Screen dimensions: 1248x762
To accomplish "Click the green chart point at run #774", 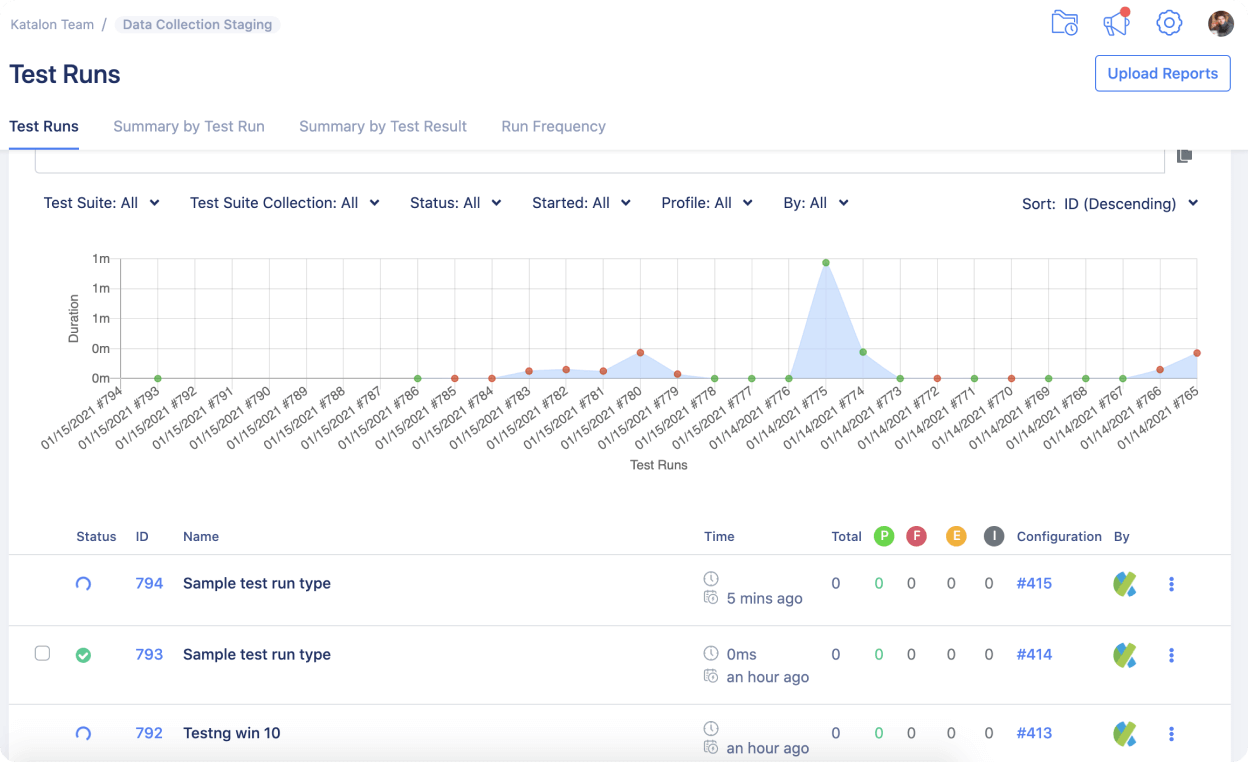I will 863,352.
